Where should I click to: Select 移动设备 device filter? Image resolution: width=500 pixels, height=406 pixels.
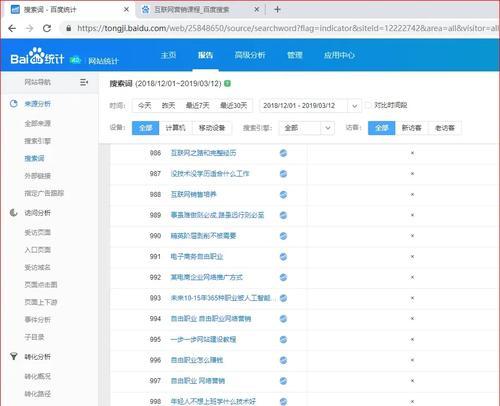coord(212,128)
